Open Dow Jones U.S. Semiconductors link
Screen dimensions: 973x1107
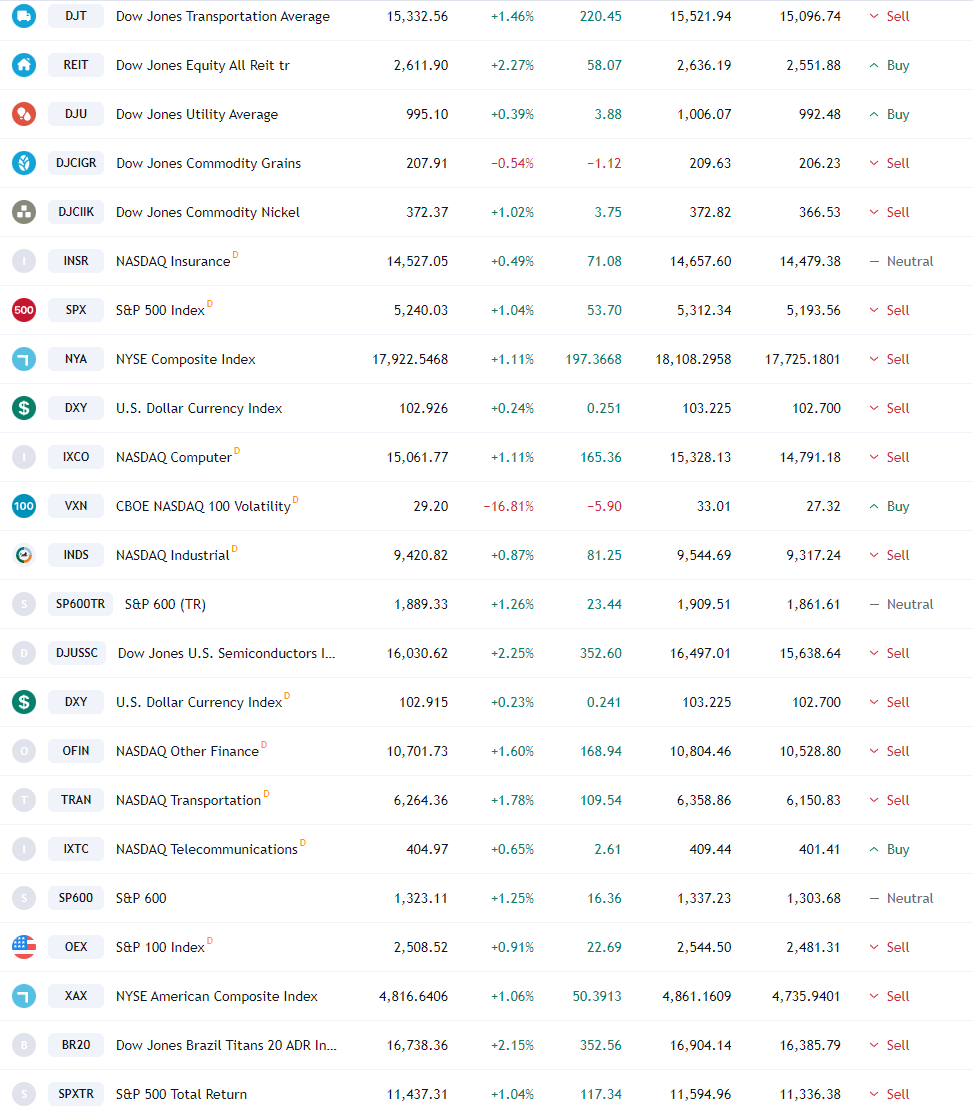point(227,653)
